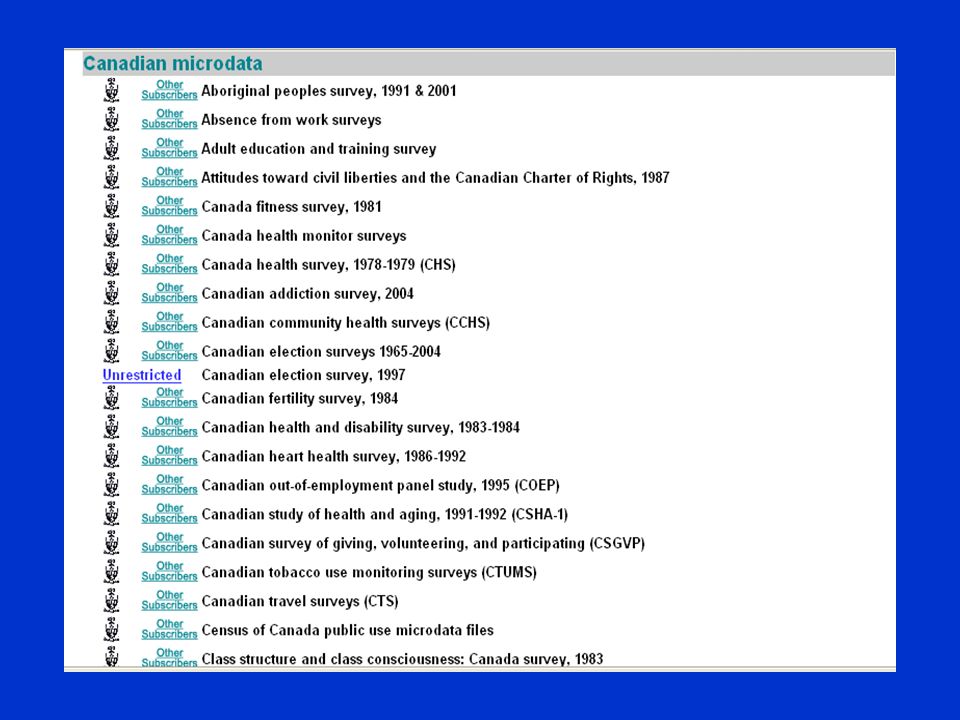Click text 'Canadian heart health survey, 1986-1992'
This screenshot has width=960, height=720.
(x=334, y=456)
